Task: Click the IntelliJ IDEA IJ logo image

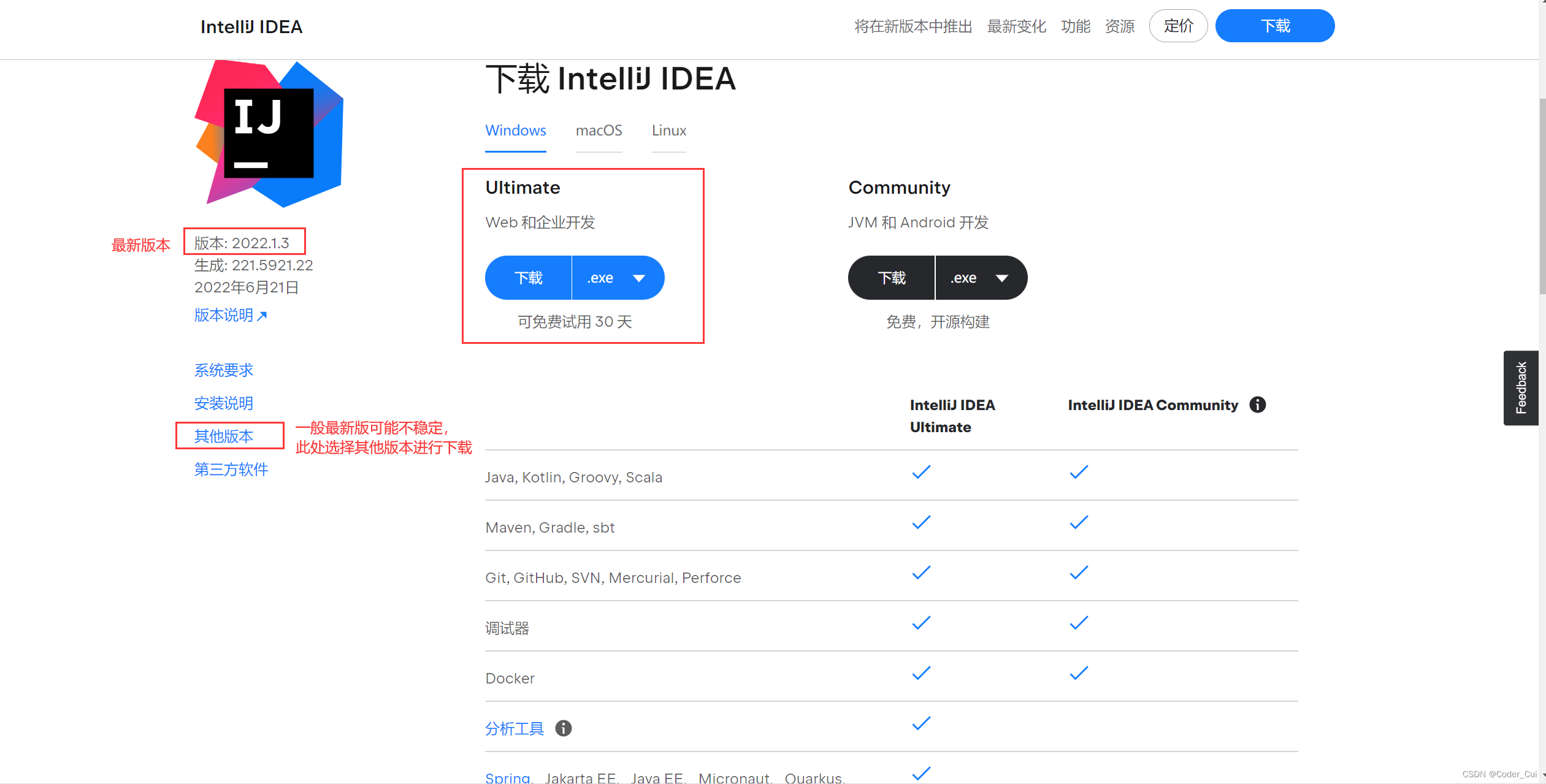Action: coord(269,134)
